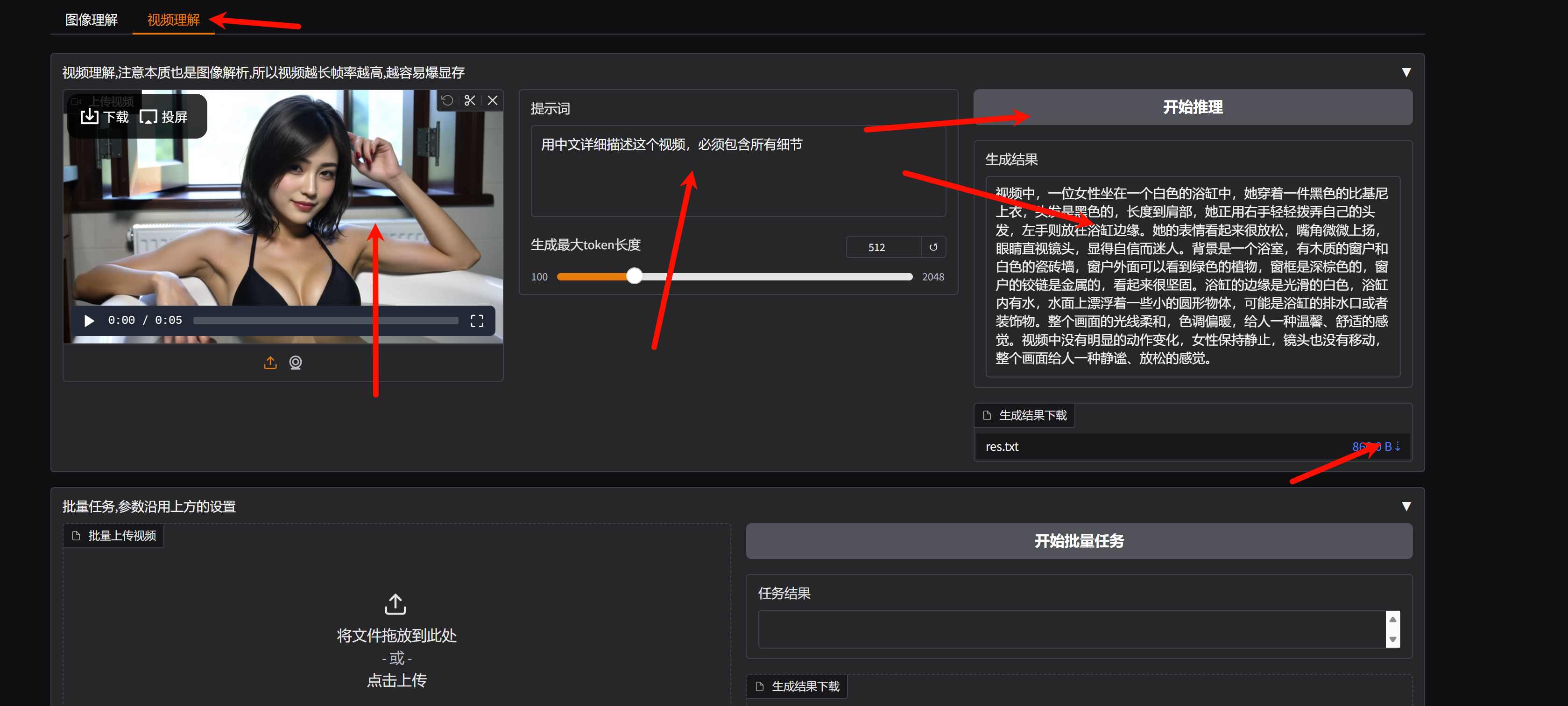
Task: Click the upload source icon below video
Action: tap(270, 363)
